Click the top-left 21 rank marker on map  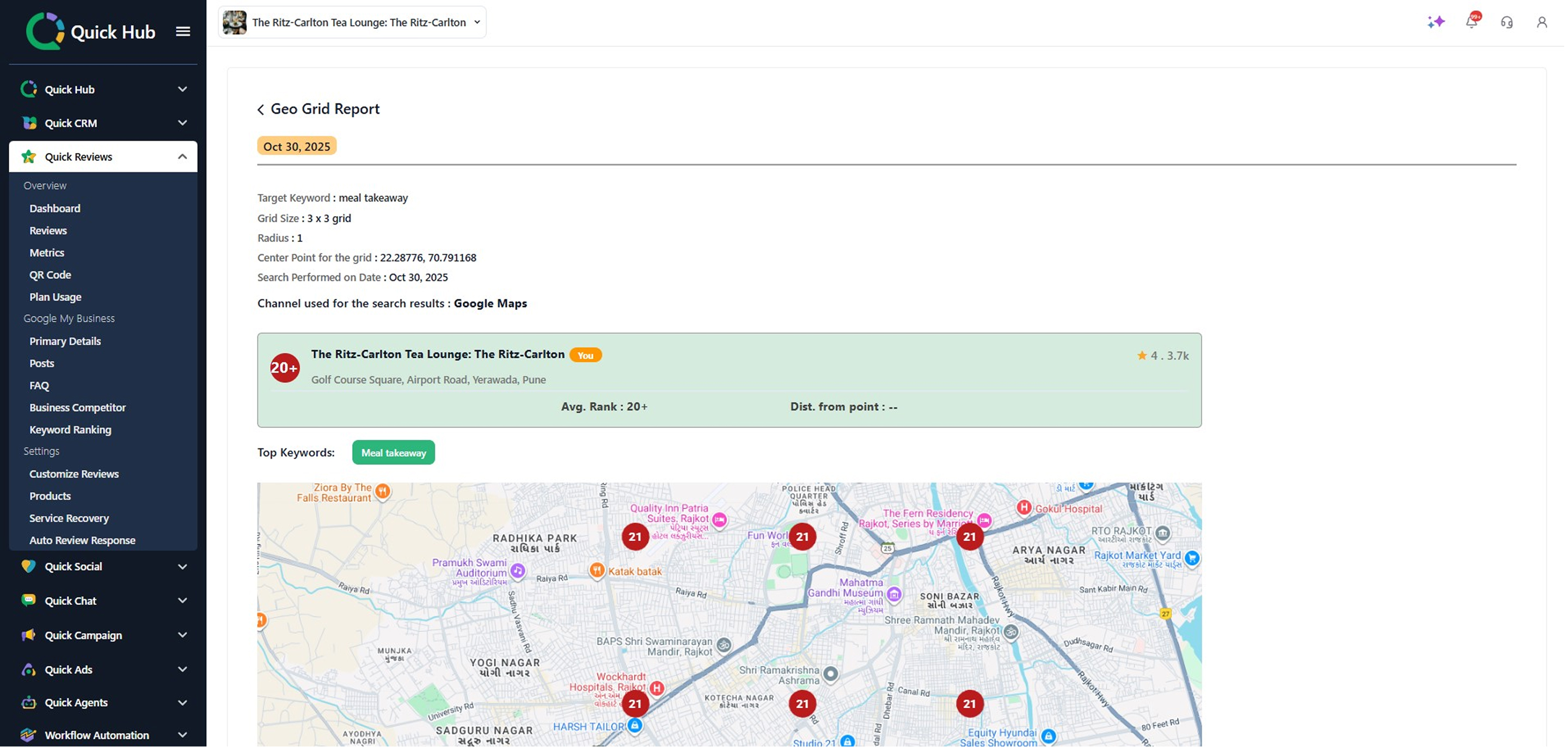tap(635, 536)
